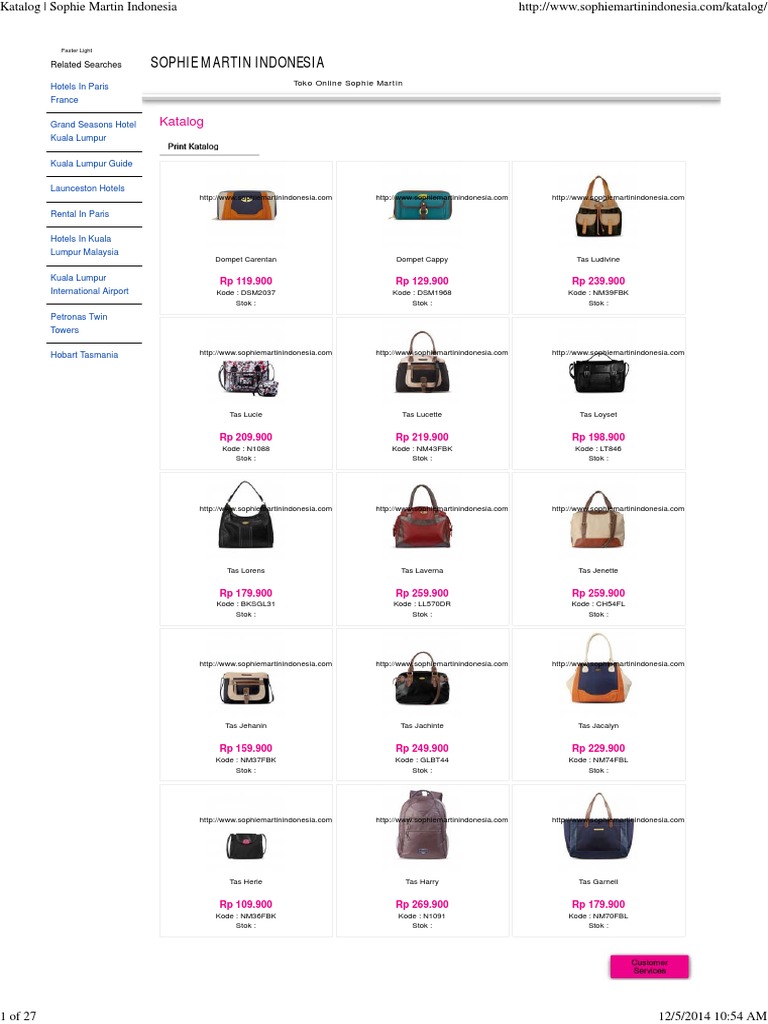
Task: View the Tas Harry backpack photo
Action: click(x=423, y=825)
